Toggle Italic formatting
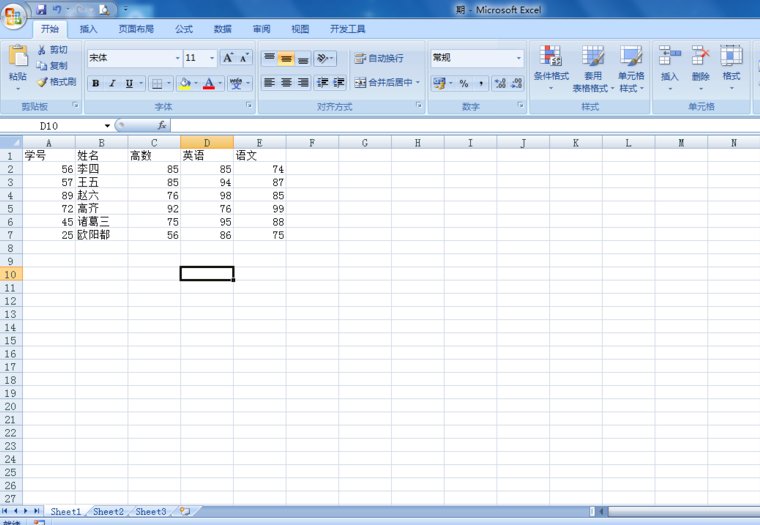Image resolution: width=760 pixels, height=525 pixels. (112, 83)
